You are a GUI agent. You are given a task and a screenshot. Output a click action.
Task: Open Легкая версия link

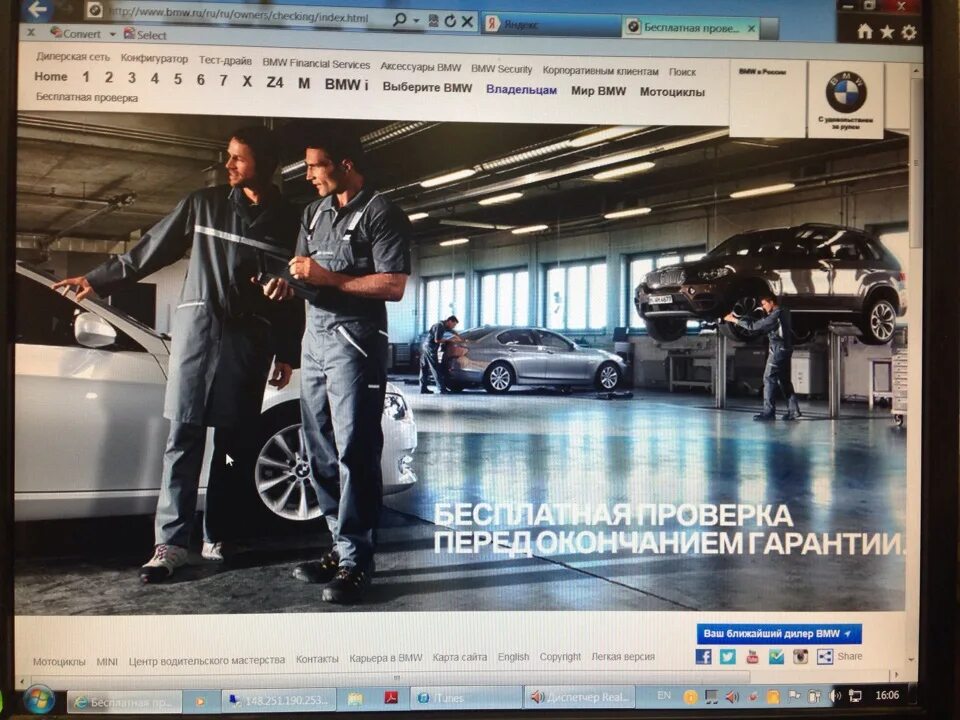coord(623,656)
